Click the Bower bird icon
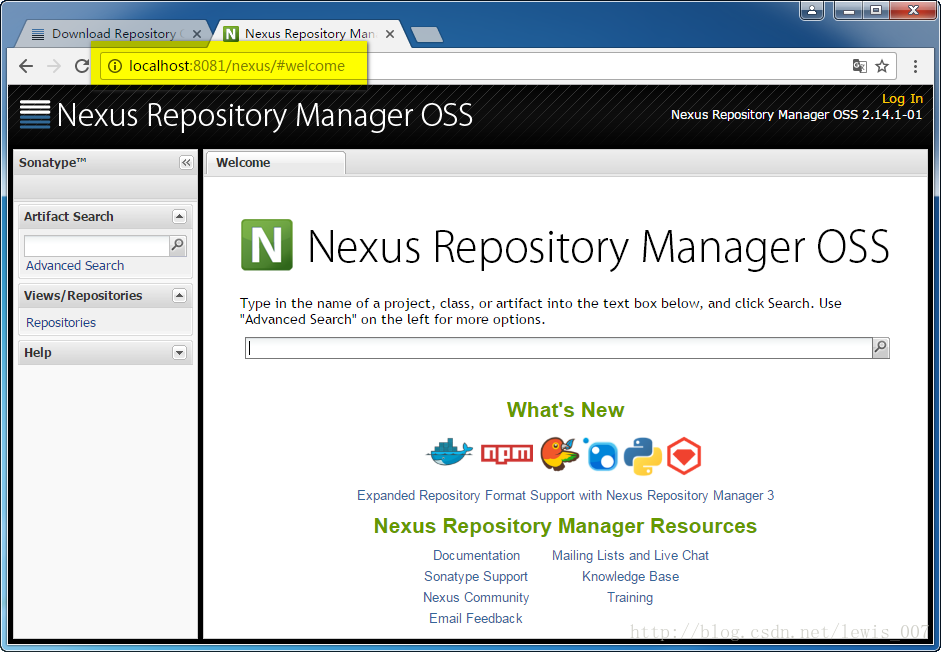 tap(559, 454)
